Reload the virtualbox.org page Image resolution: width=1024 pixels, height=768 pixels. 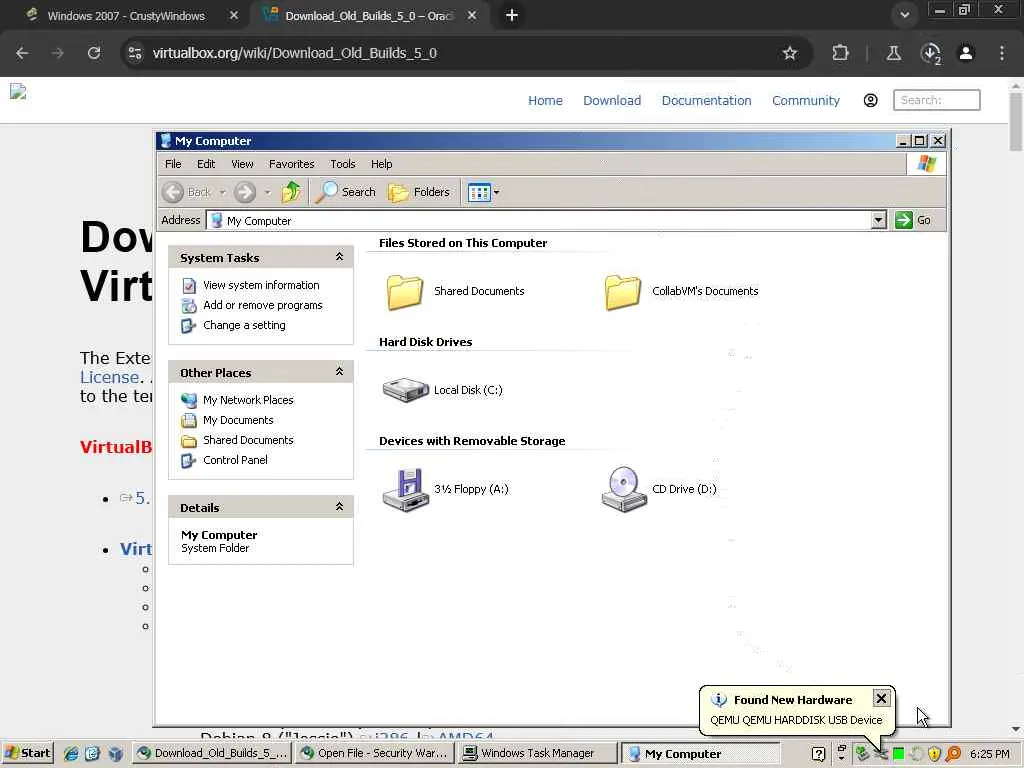94,53
